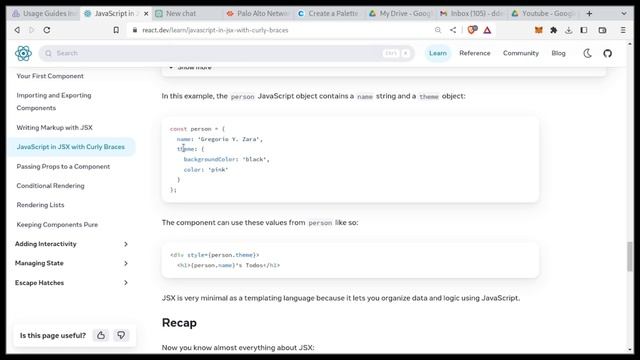Open the Learn nav item

click(438, 53)
